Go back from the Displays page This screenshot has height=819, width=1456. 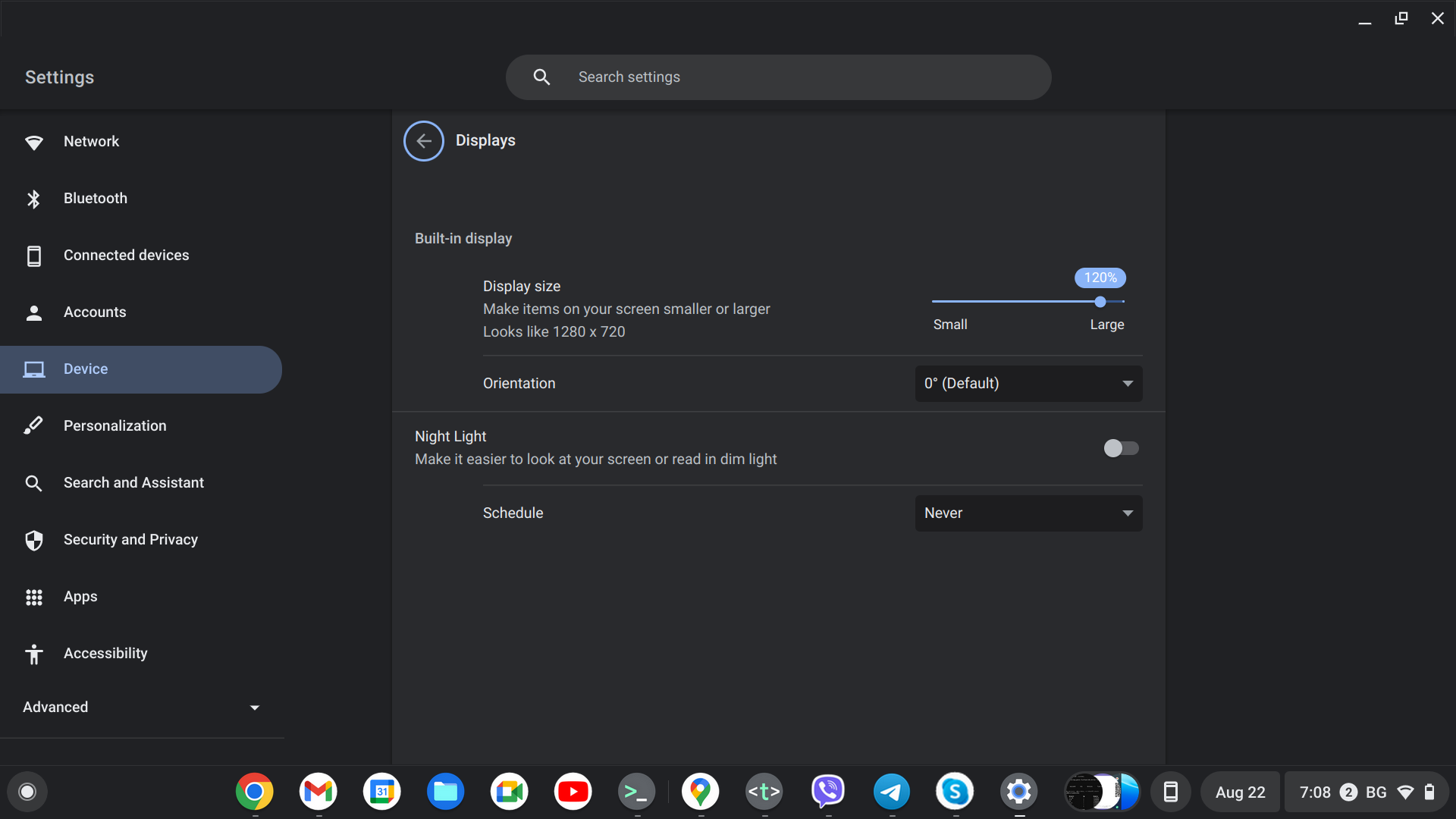(423, 141)
